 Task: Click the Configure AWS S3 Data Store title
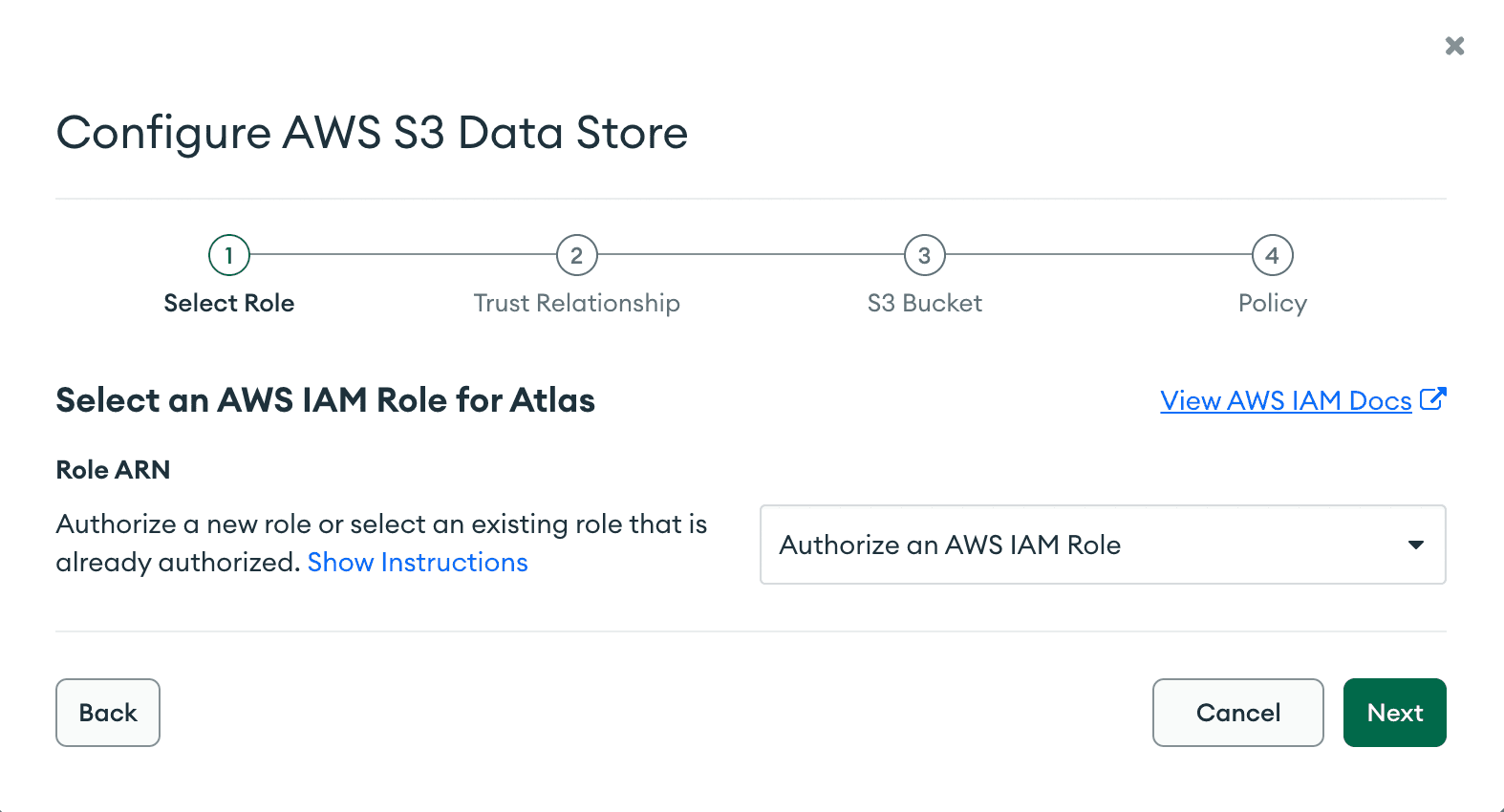tap(372, 133)
